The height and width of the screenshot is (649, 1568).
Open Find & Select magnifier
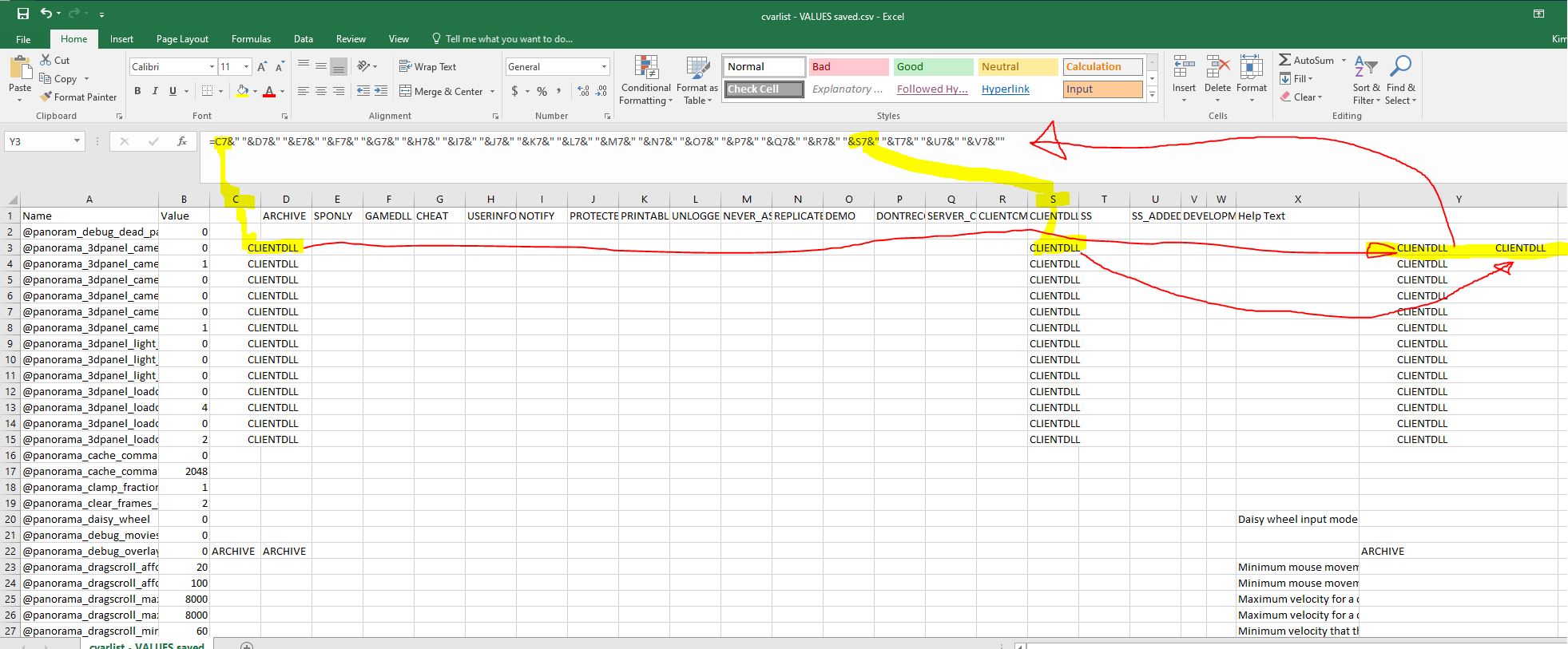point(1400,81)
